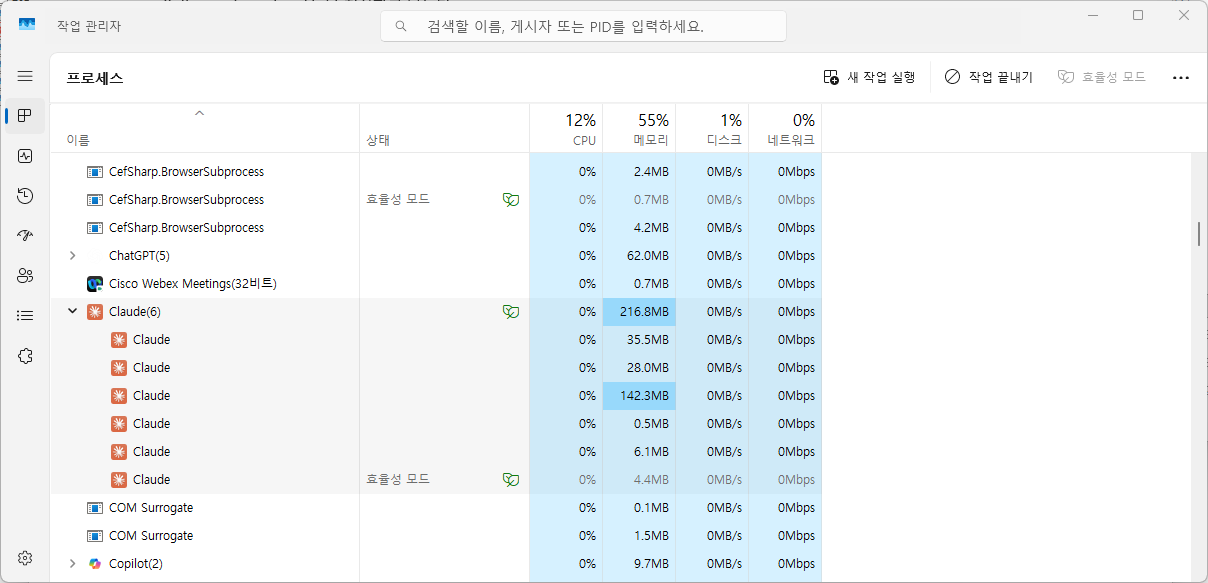Sort by the 디스크 column header
Image resolution: width=1208 pixels, height=583 pixels.
[x=712, y=129]
